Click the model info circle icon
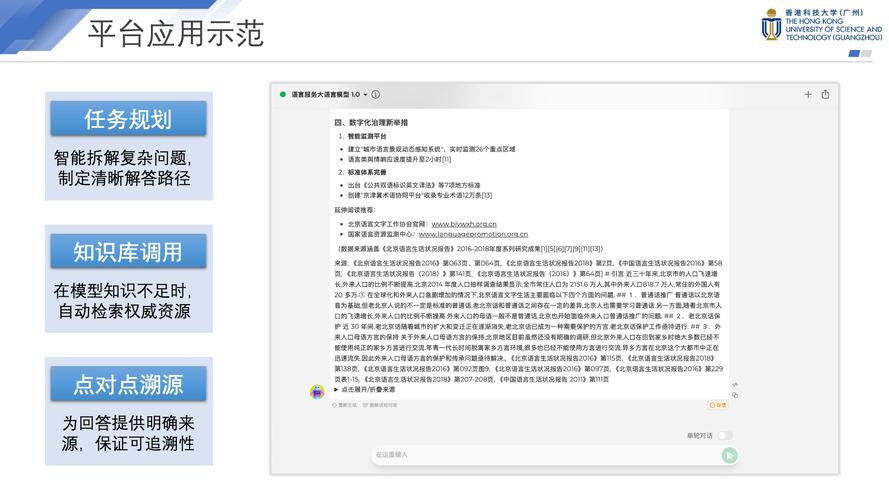Image resolution: width=889 pixels, height=500 pixels. [x=375, y=95]
